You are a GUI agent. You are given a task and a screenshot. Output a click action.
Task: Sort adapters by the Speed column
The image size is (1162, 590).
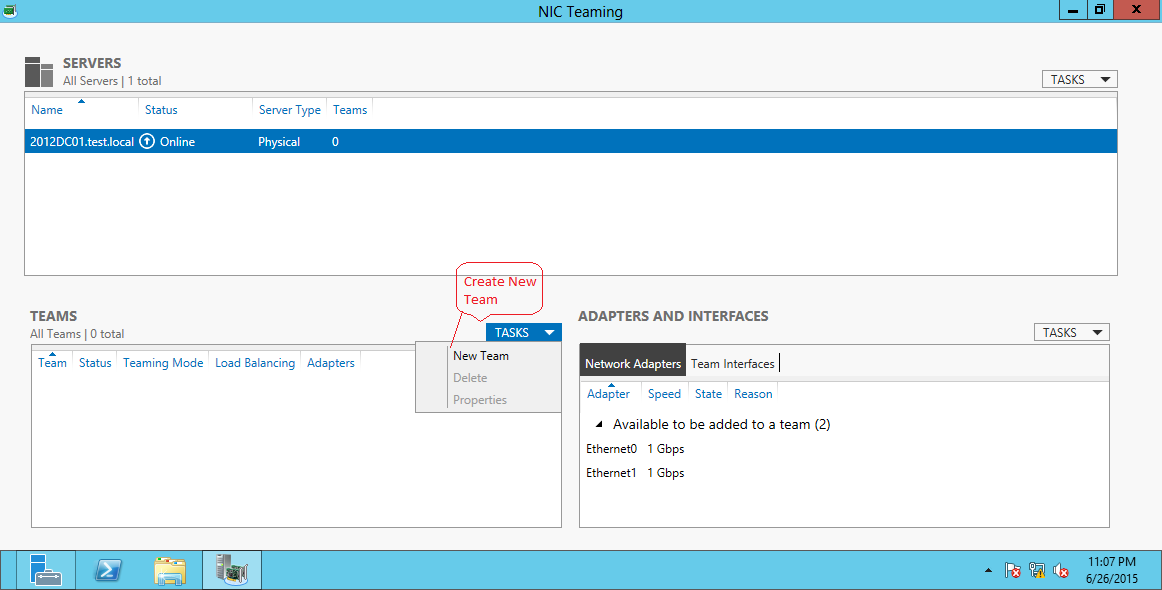[664, 393]
